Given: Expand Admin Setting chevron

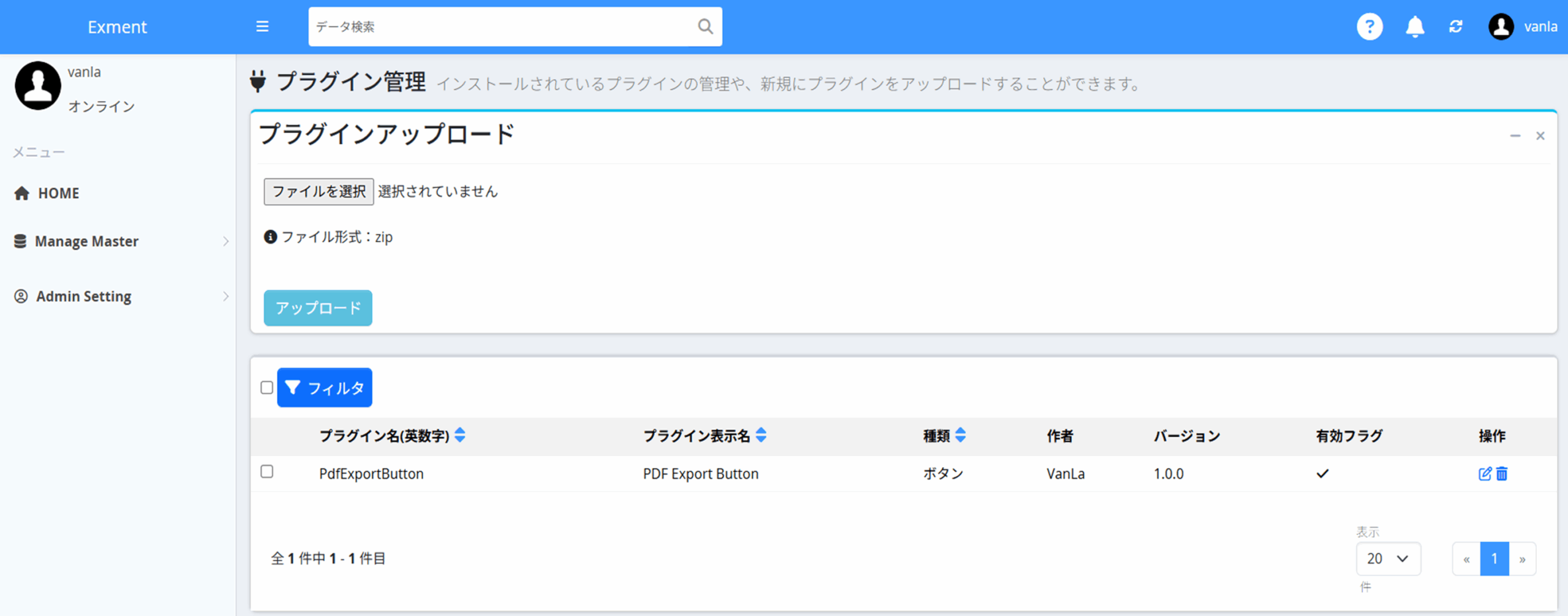Looking at the screenshot, I should point(225,297).
